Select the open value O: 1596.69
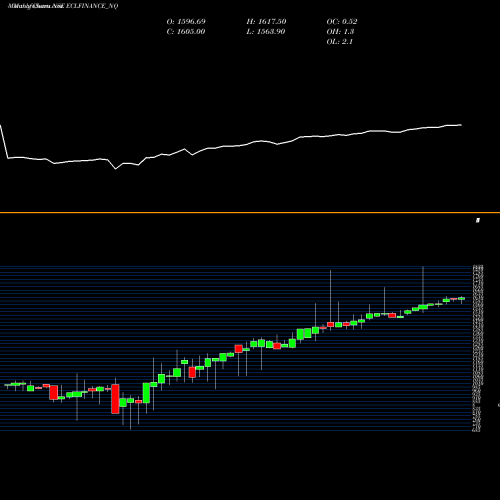This screenshot has height=500, width=500. click(x=186, y=21)
